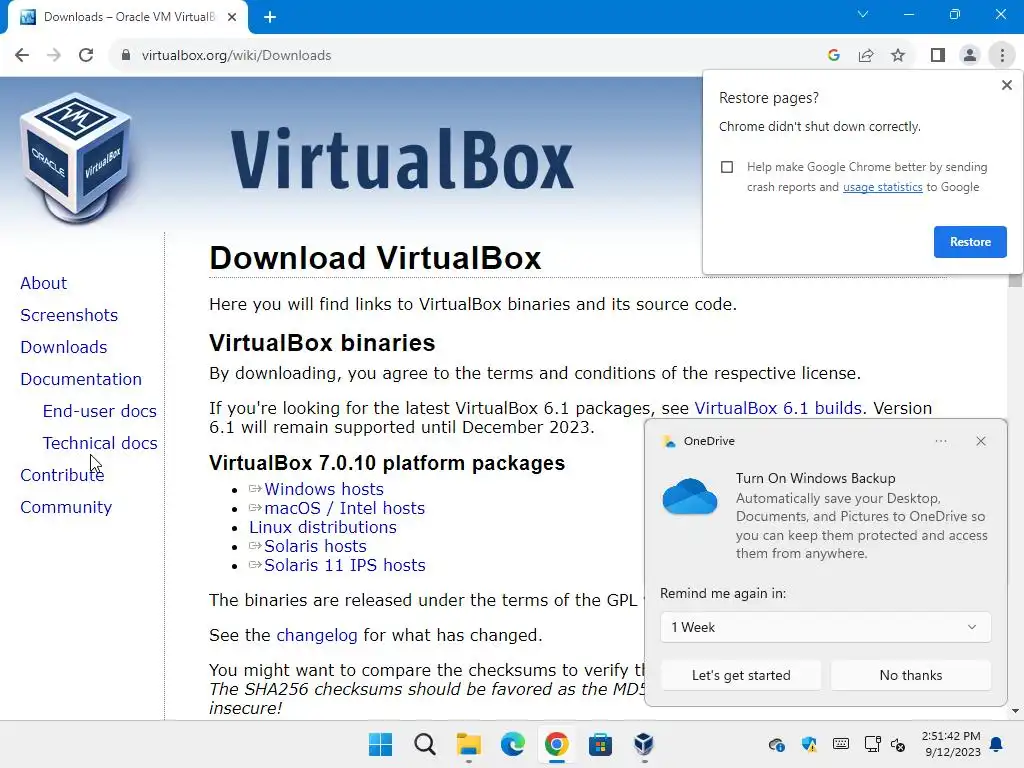Click the browser forward arrow
Viewport: 1024px width, 768px height.
[54, 56]
